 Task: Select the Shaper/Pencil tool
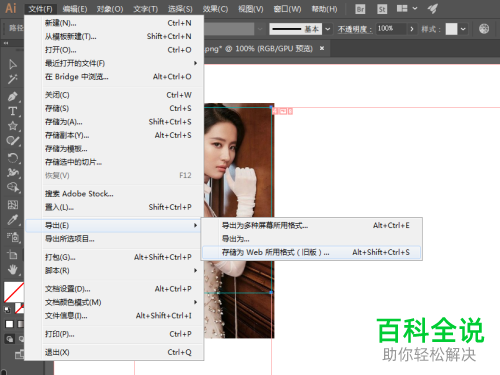pos(13,141)
